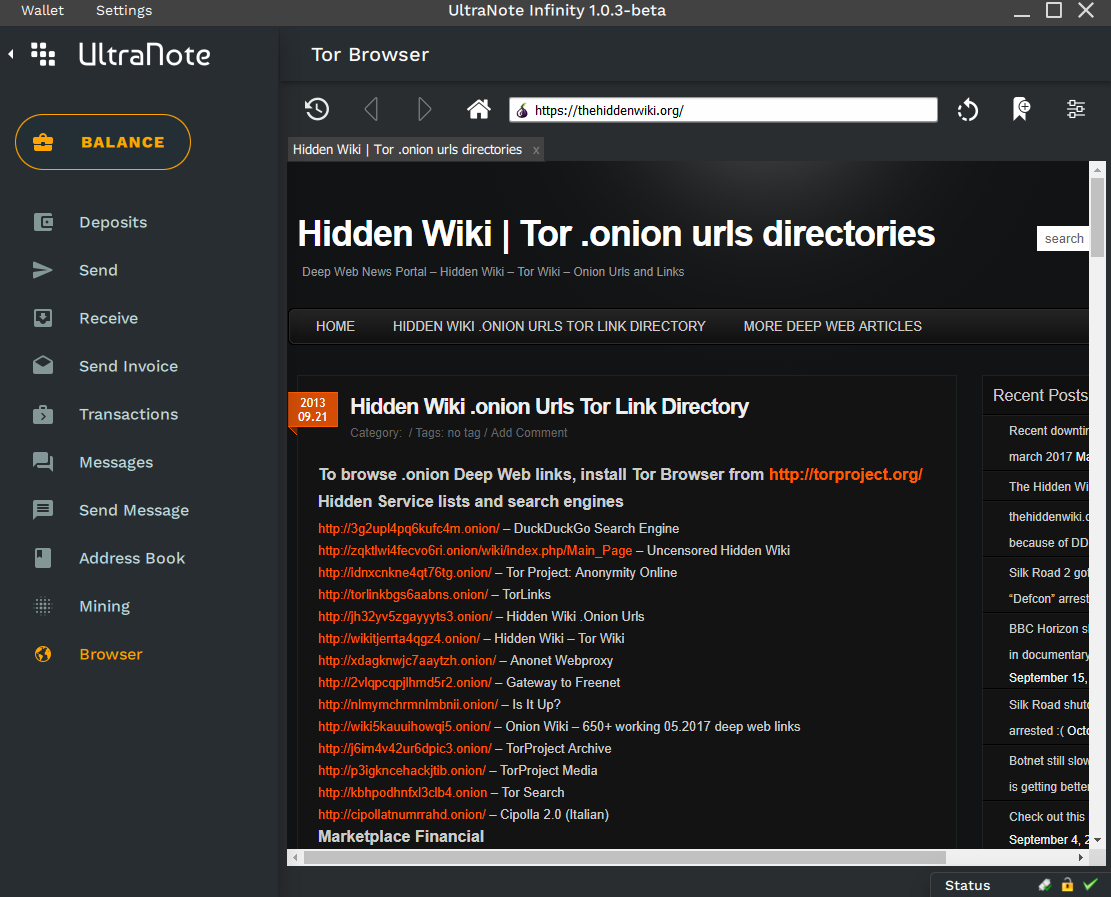Open the Anonet Webproxy onion link
1111x897 pixels.
407,660
